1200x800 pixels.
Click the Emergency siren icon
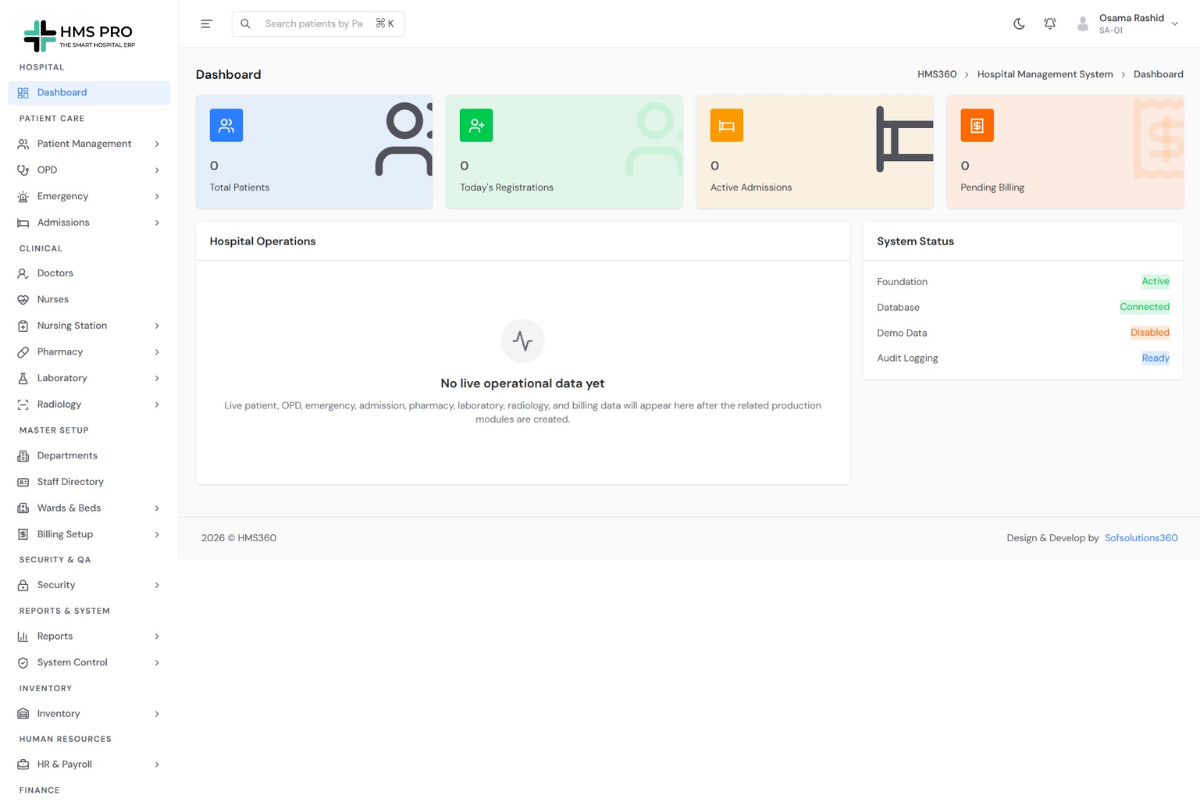pyautogui.click(x=23, y=197)
